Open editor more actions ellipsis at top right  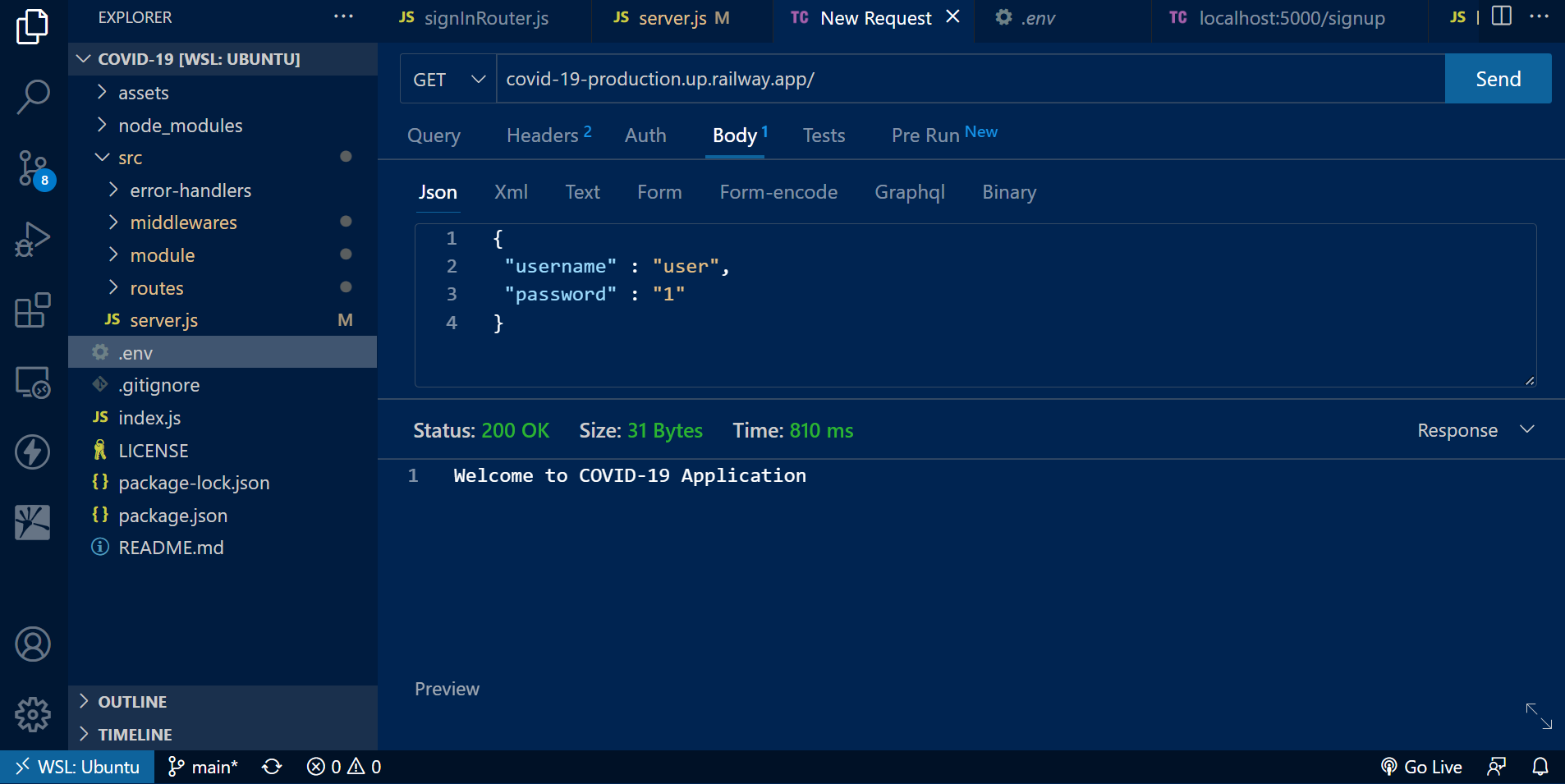pyautogui.click(x=1540, y=16)
